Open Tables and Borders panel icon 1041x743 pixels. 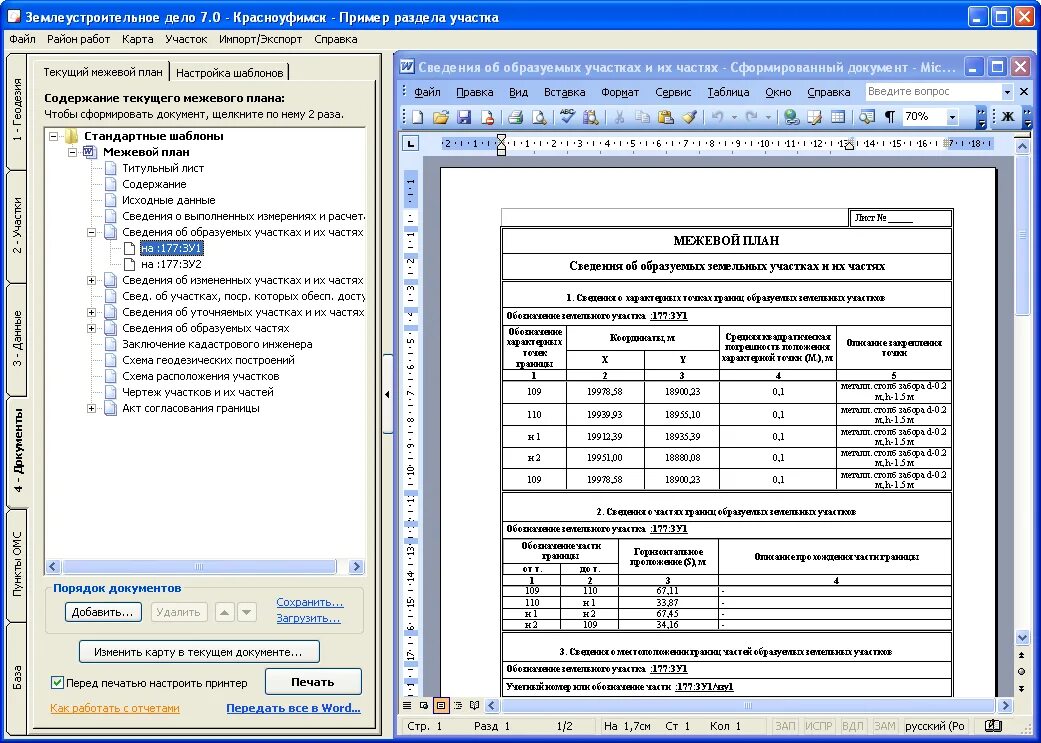coord(815,117)
